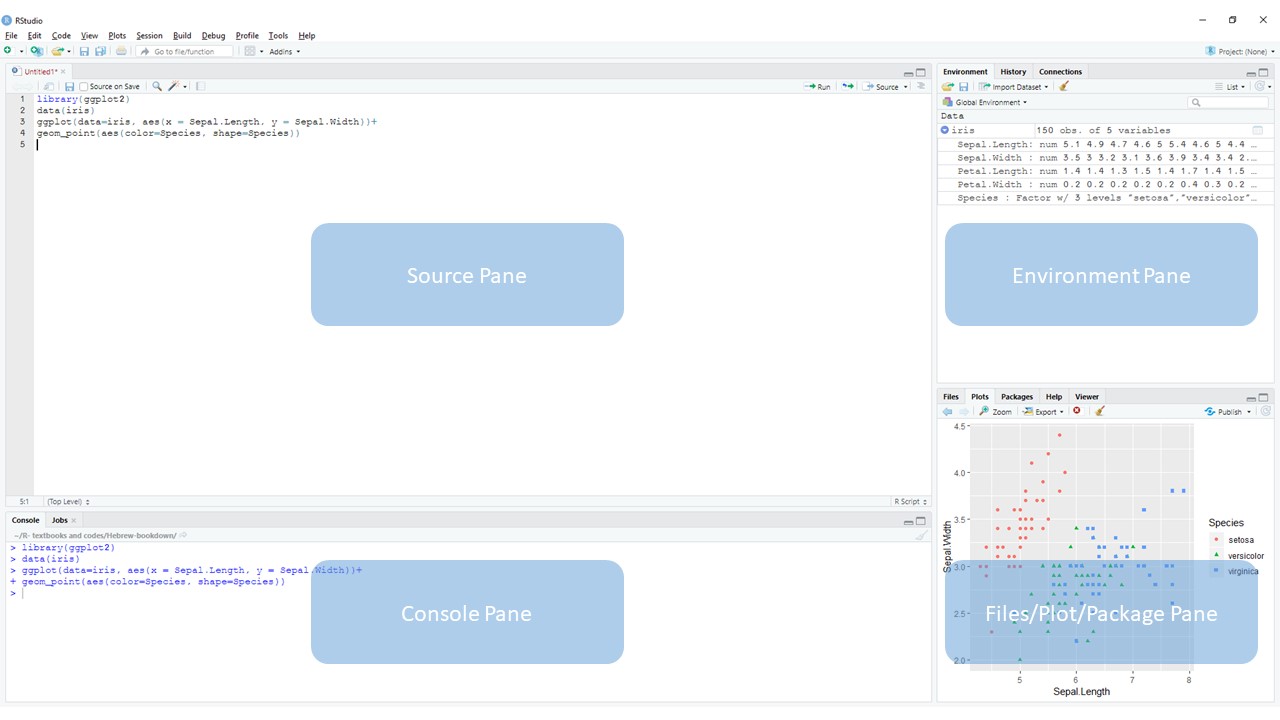The height and width of the screenshot is (720, 1280).
Task: Open the recent files dropdown arrow
Action: tap(70, 51)
